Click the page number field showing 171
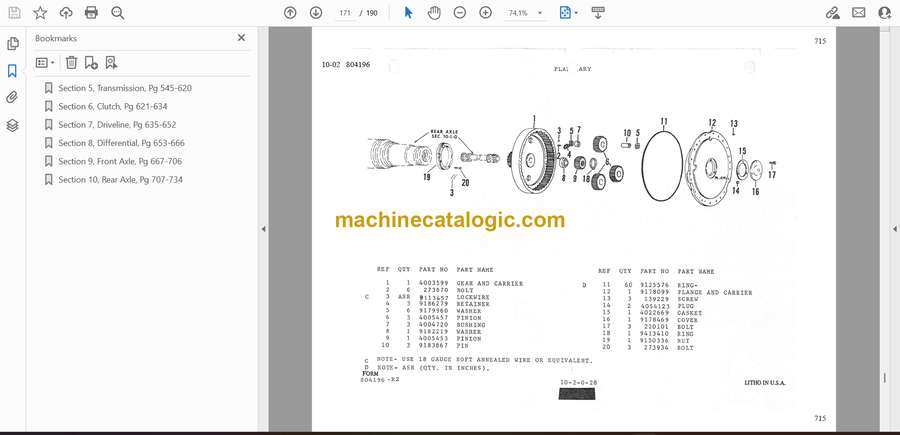The width and height of the screenshot is (900, 435). [345, 13]
